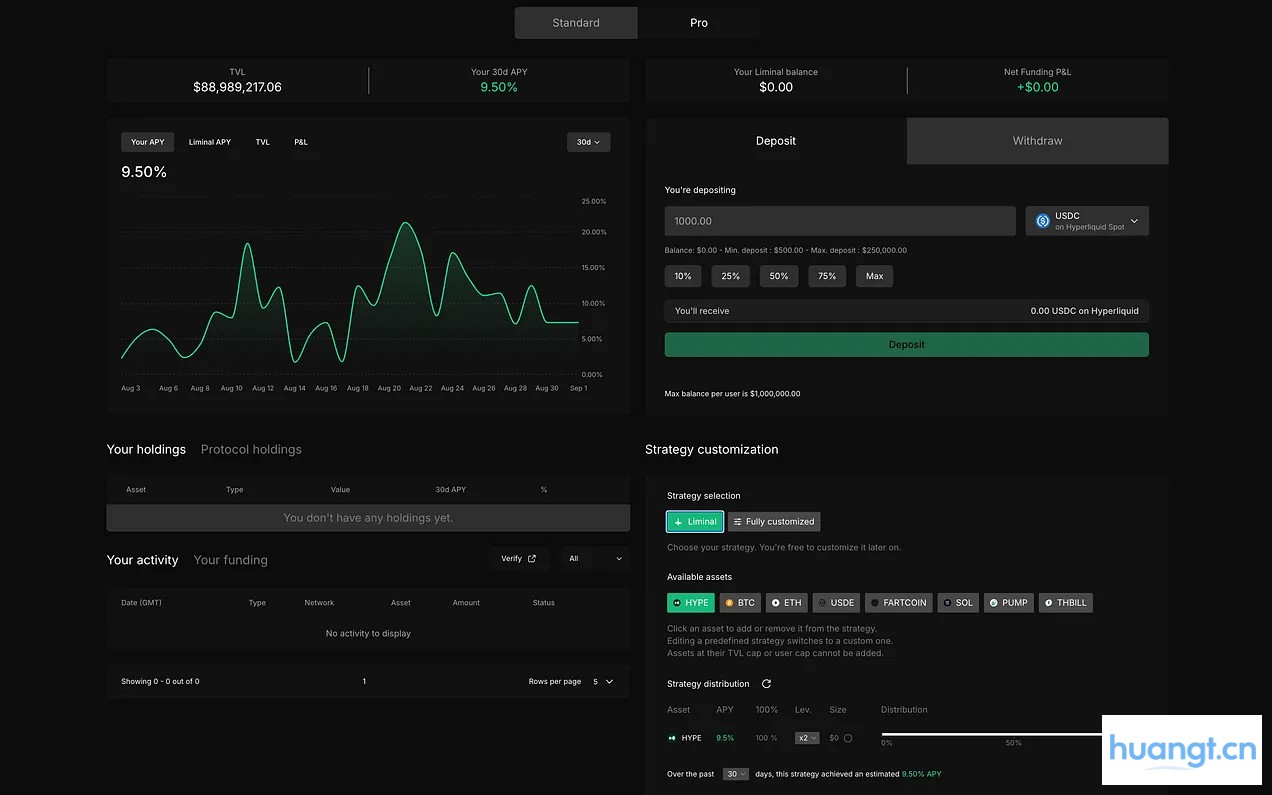1272x795 pixels.
Task: Switch to the Withdraw tab
Action: pyautogui.click(x=1037, y=141)
